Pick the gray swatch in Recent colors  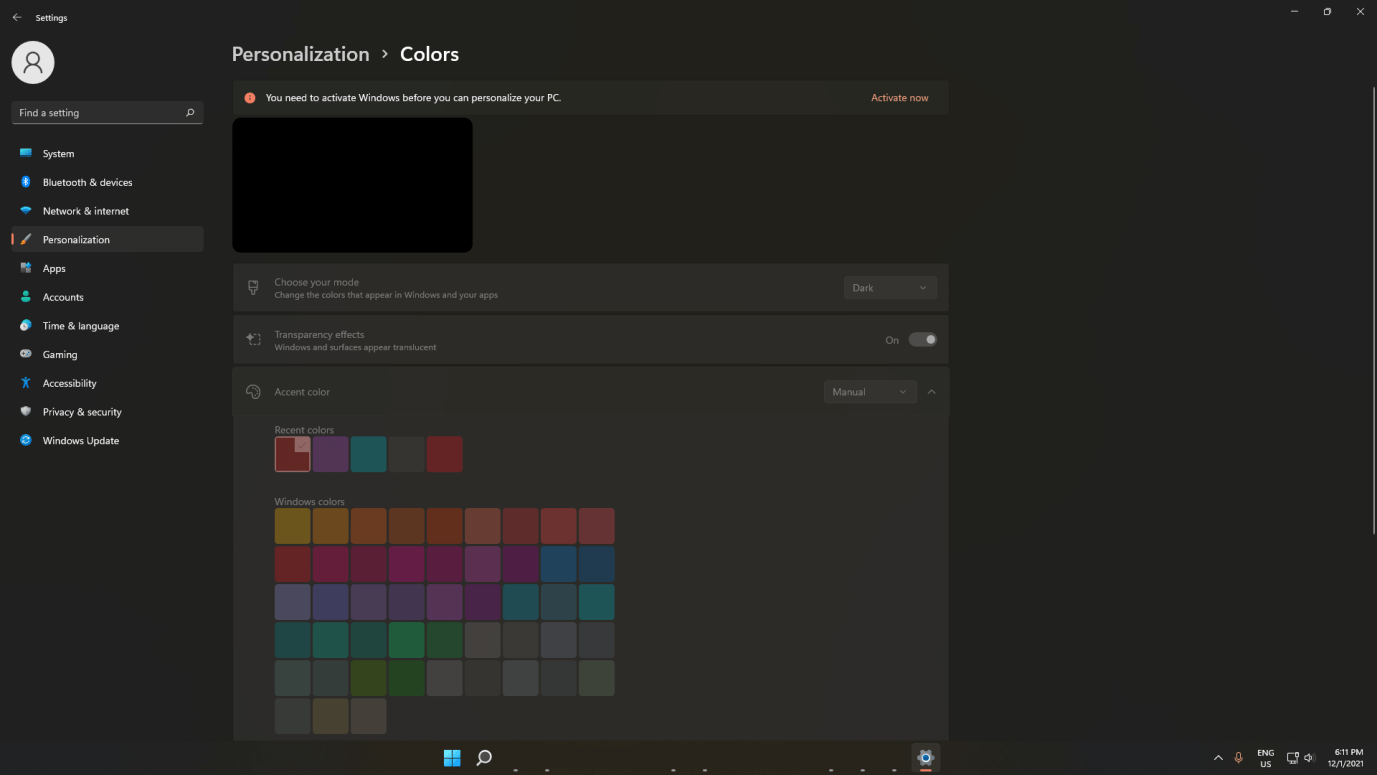(x=406, y=454)
